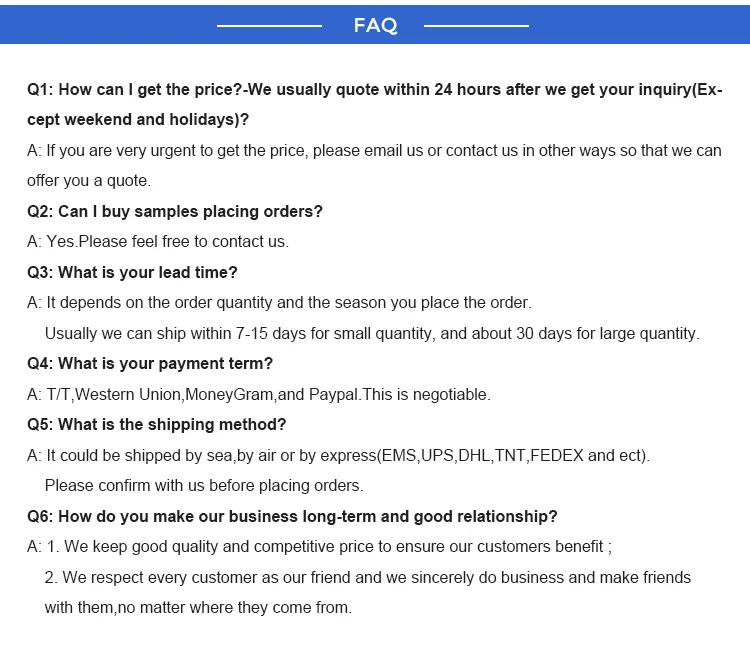Click the answer about good quality and competitive price
Viewport: 750px width, 647px height.
[319, 546]
